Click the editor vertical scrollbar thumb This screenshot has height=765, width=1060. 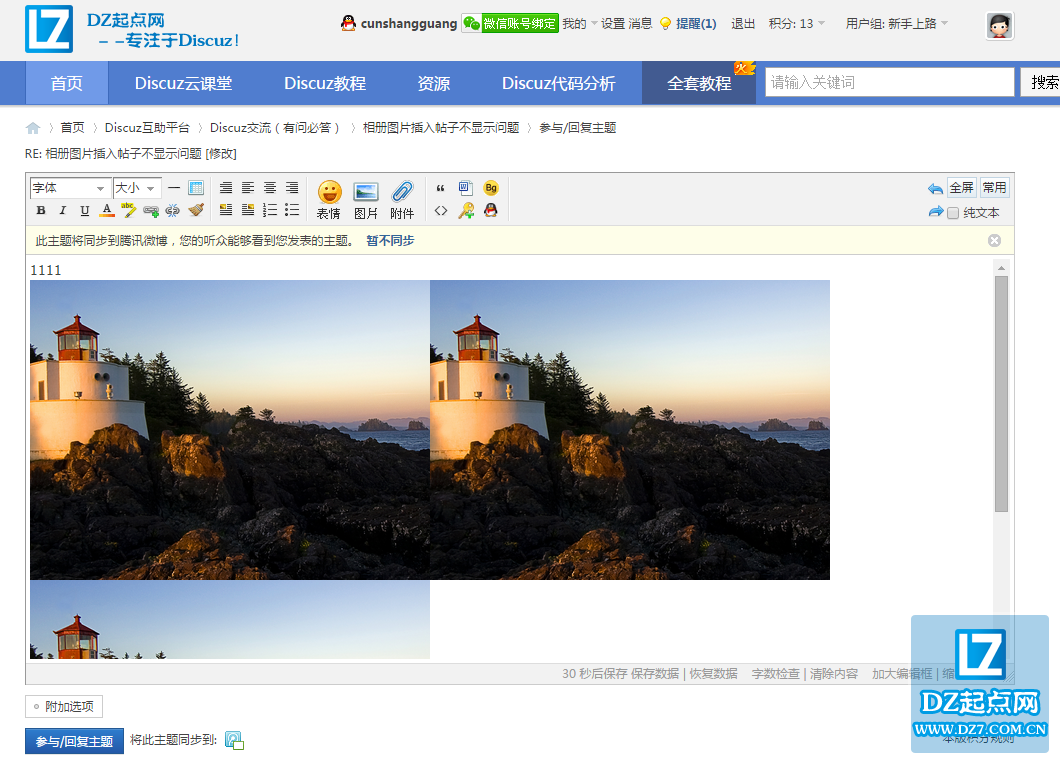pos(1001,394)
